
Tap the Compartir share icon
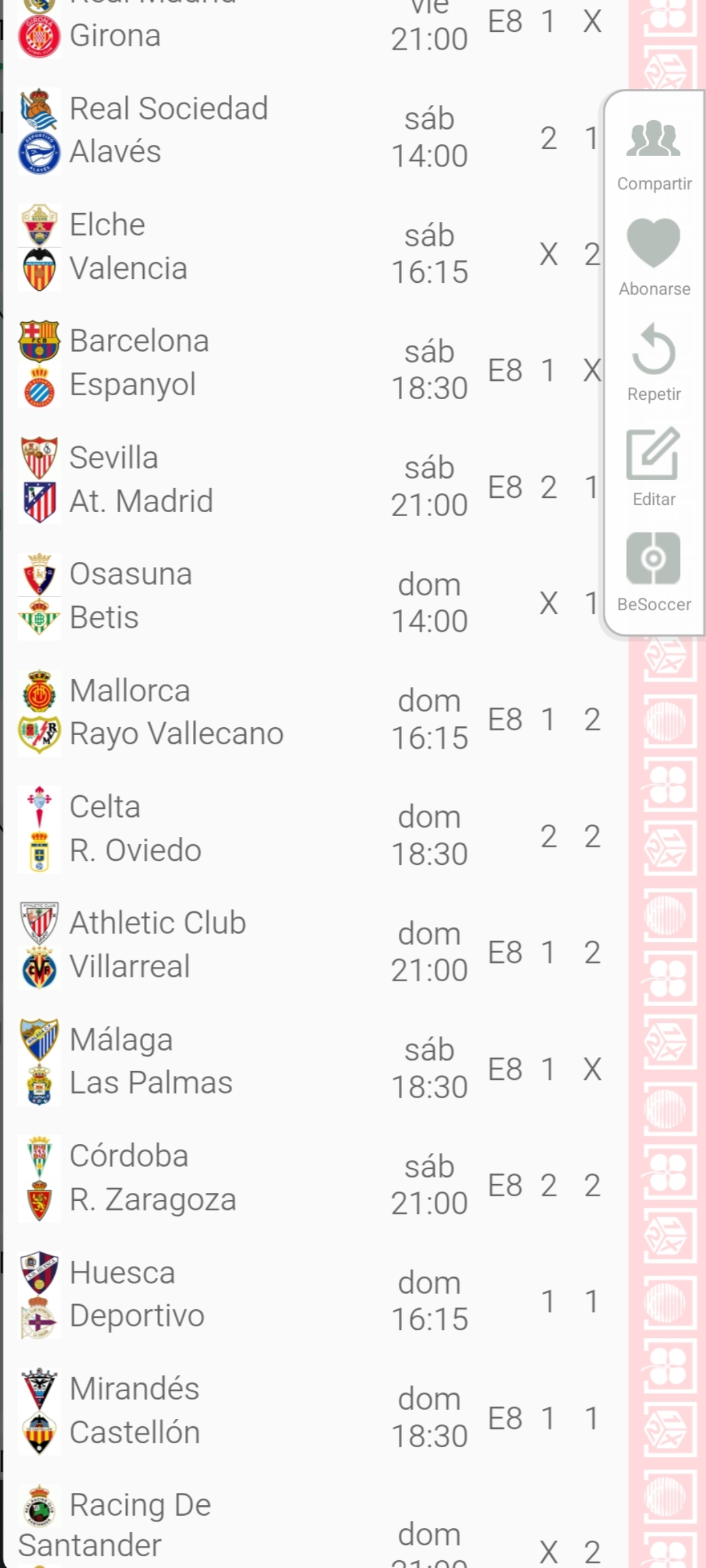654,139
